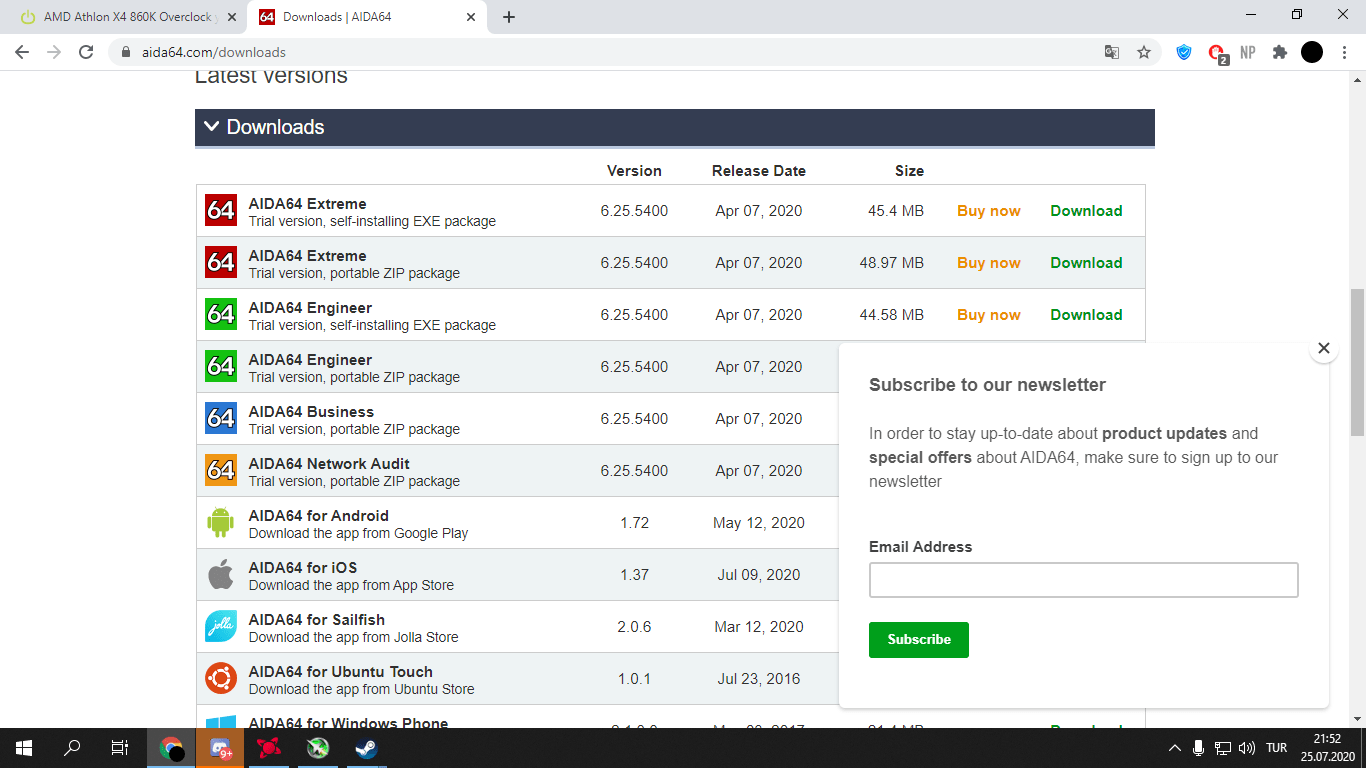1366x768 pixels.
Task: Close the Downloads | AIDA64 tab
Action: (470, 17)
